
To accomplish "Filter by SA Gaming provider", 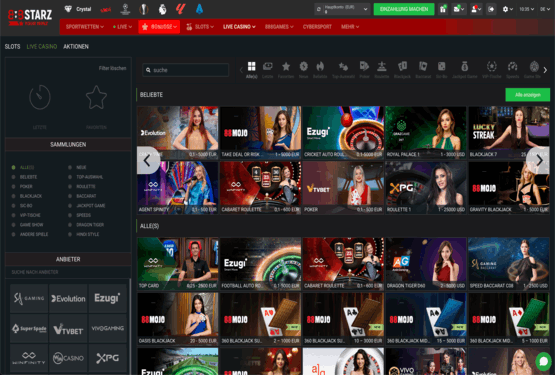I will click(x=29, y=299).
